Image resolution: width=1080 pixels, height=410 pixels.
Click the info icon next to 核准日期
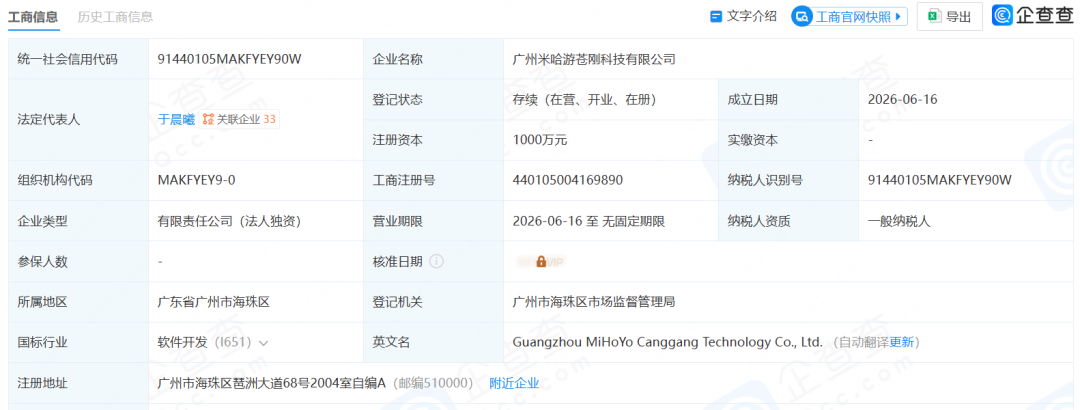(x=436, y=261)
